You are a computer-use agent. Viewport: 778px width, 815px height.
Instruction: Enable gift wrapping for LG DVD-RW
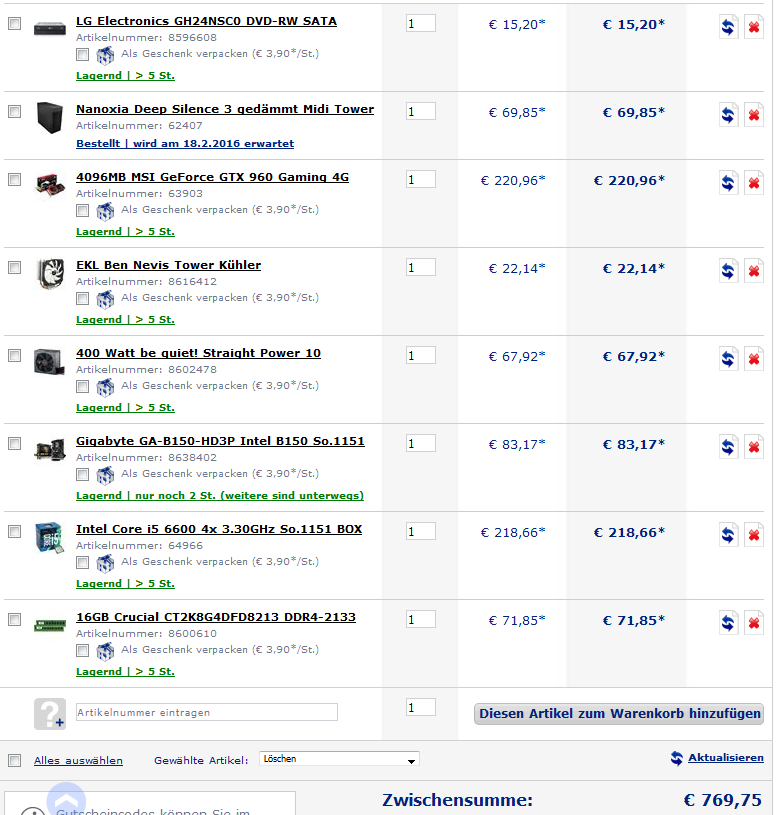click(x=82, y=54)
